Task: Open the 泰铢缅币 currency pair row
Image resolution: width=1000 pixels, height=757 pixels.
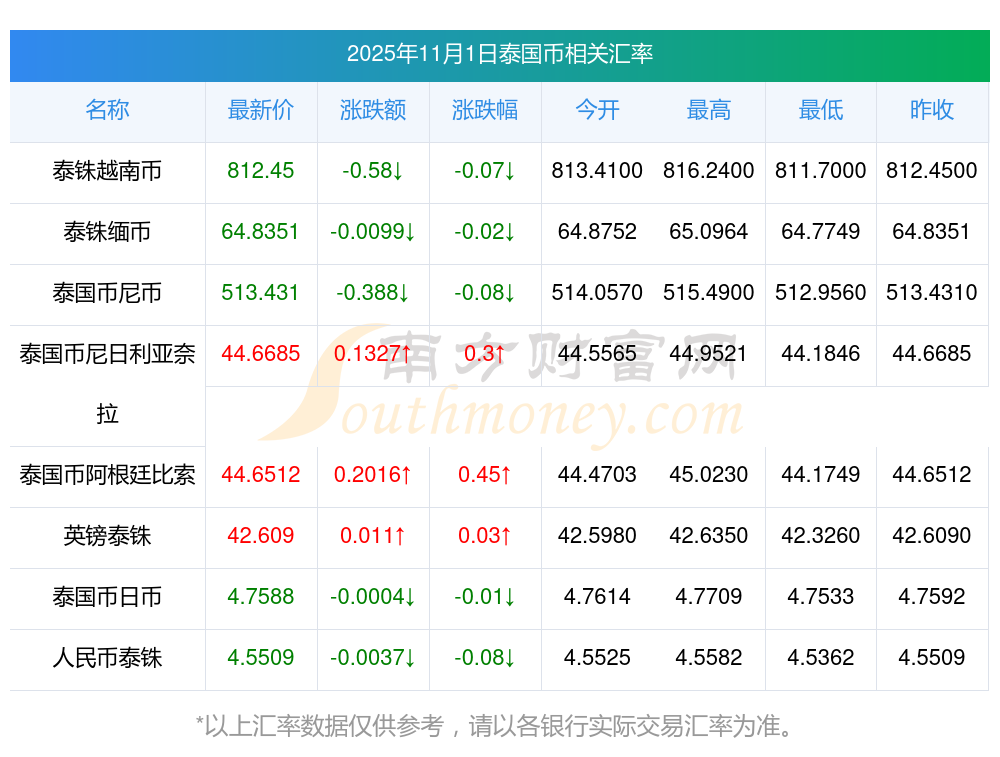Action: [107, 232]
